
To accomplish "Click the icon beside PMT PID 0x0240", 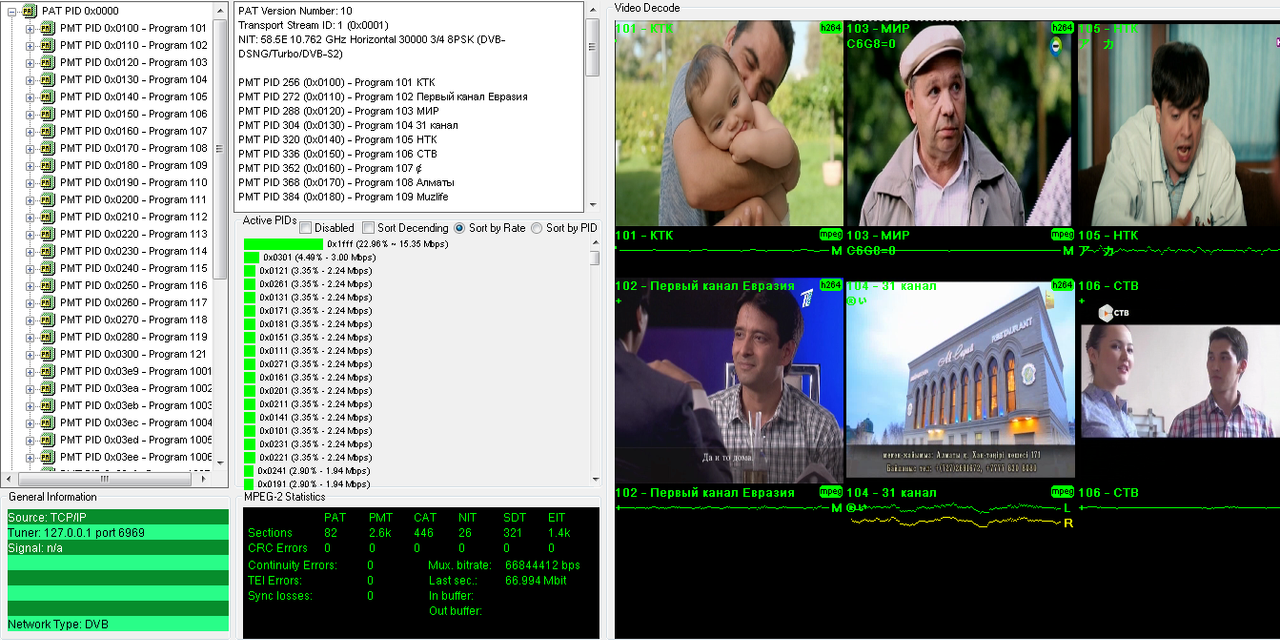I will click(x=46, y=268).
